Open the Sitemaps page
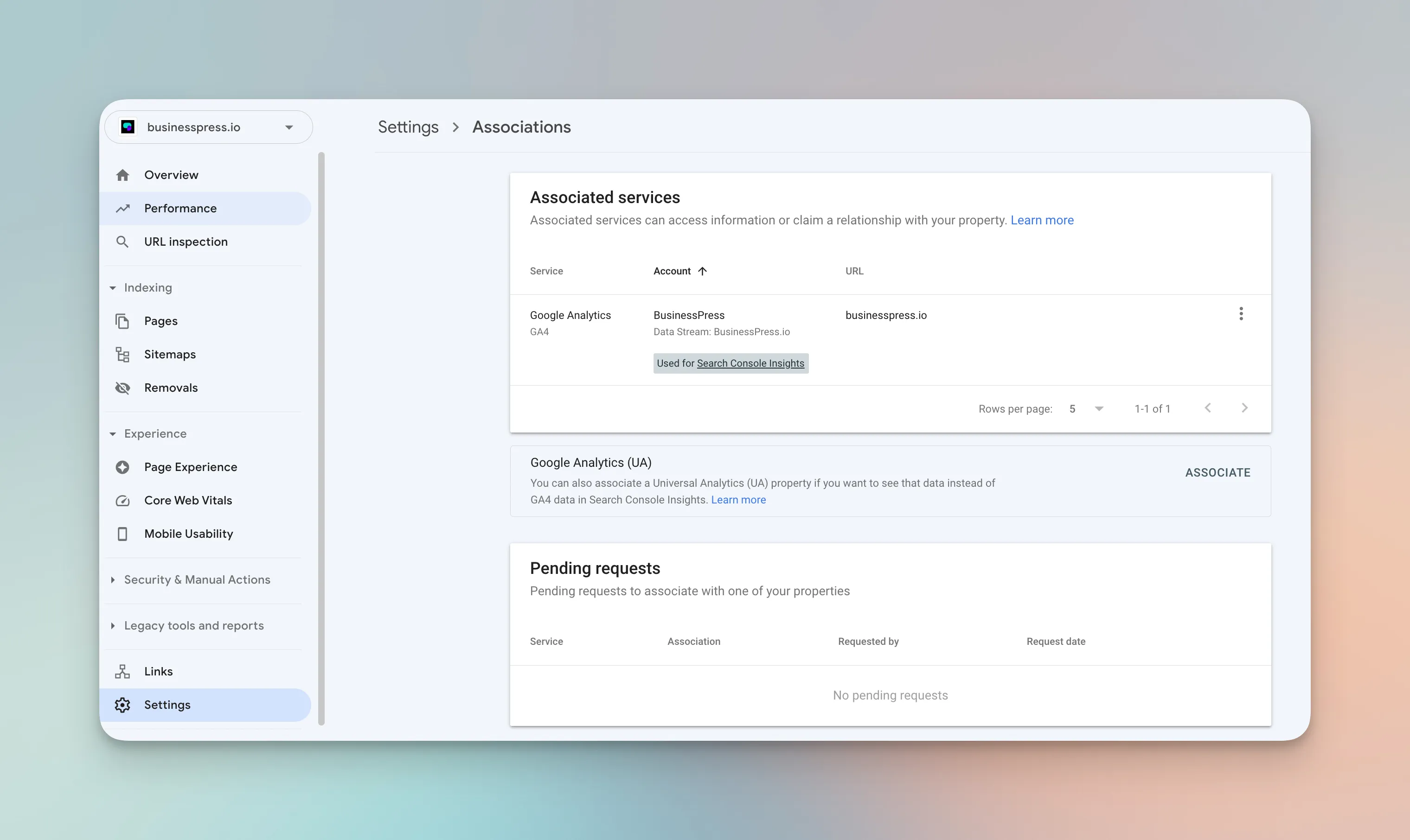Screen dimensions: 1410x840 tap(205, 354)
